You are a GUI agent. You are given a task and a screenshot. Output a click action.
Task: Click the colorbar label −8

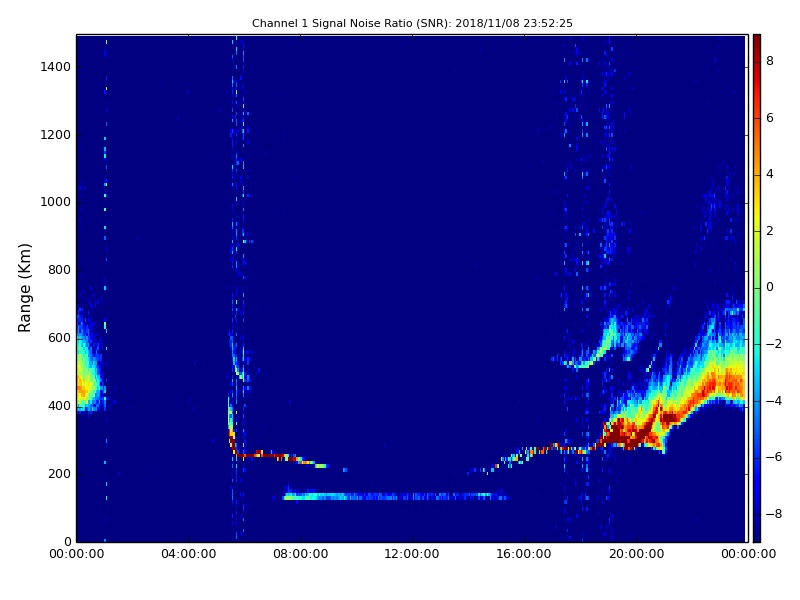773,514
